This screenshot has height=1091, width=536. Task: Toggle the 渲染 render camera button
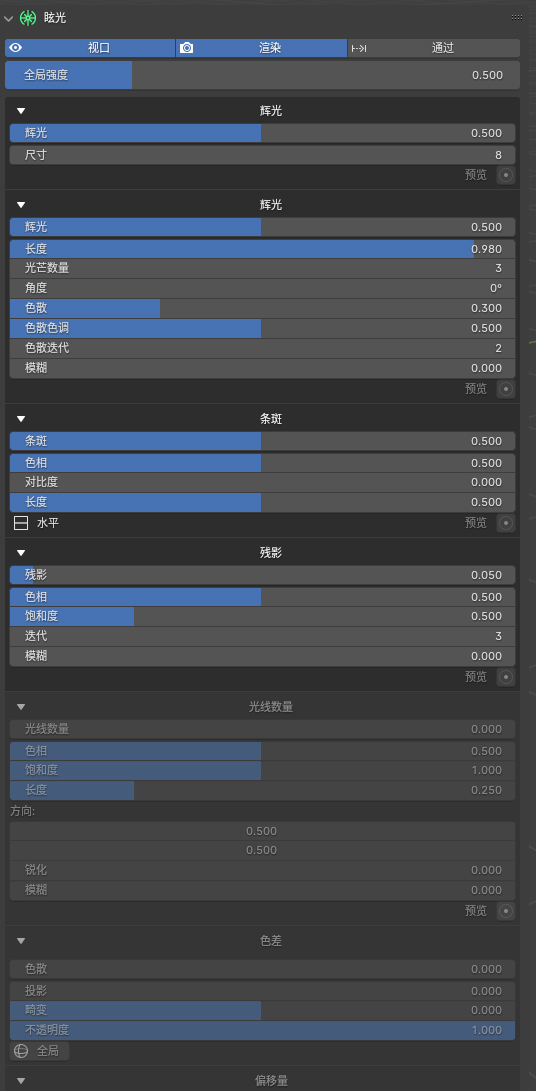261,48
